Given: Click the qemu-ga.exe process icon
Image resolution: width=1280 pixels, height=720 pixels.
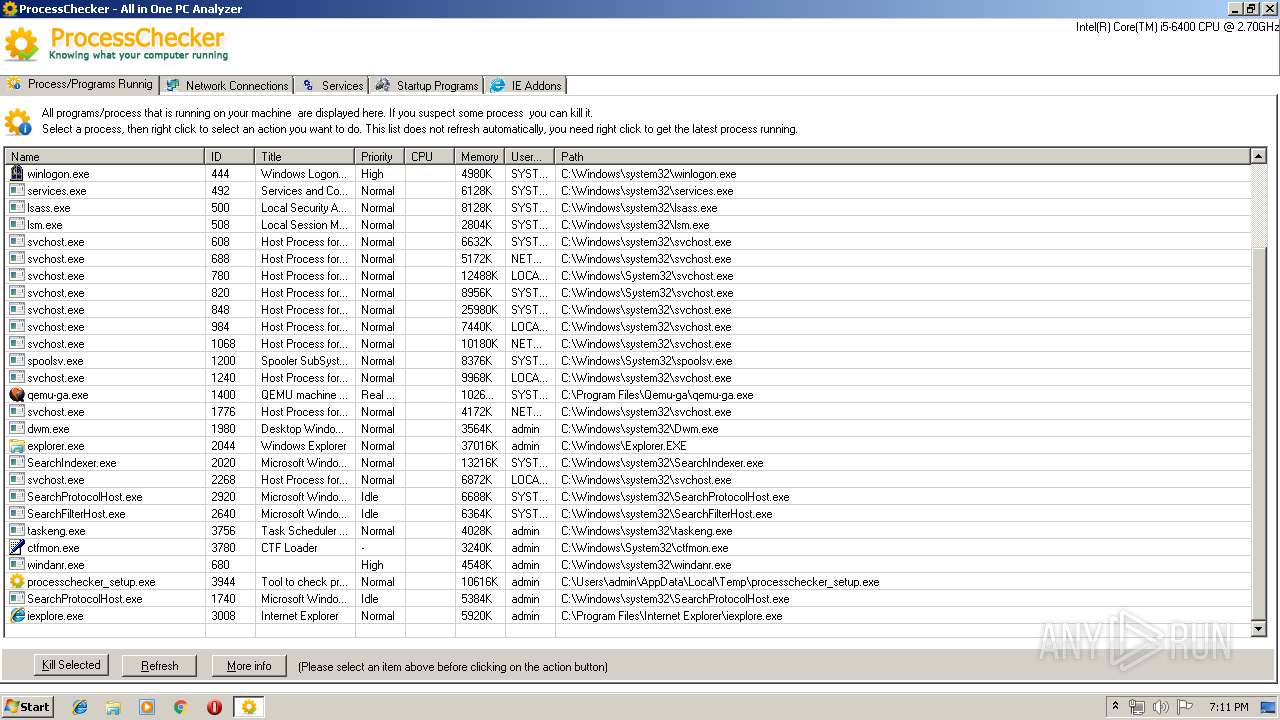Looking at the screenshot, I should click(17, 395).
